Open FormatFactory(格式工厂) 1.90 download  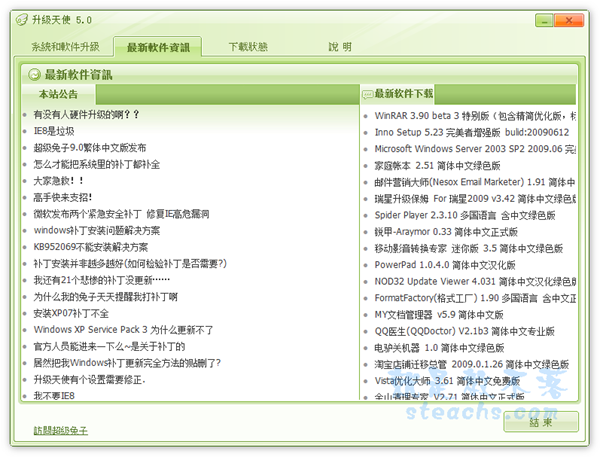tap(475, 298)
